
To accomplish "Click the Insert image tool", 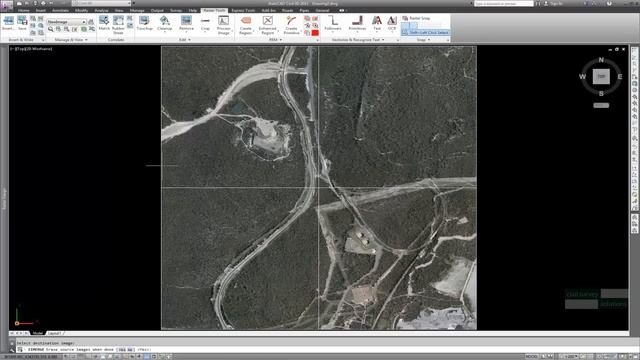I will 8,23.
